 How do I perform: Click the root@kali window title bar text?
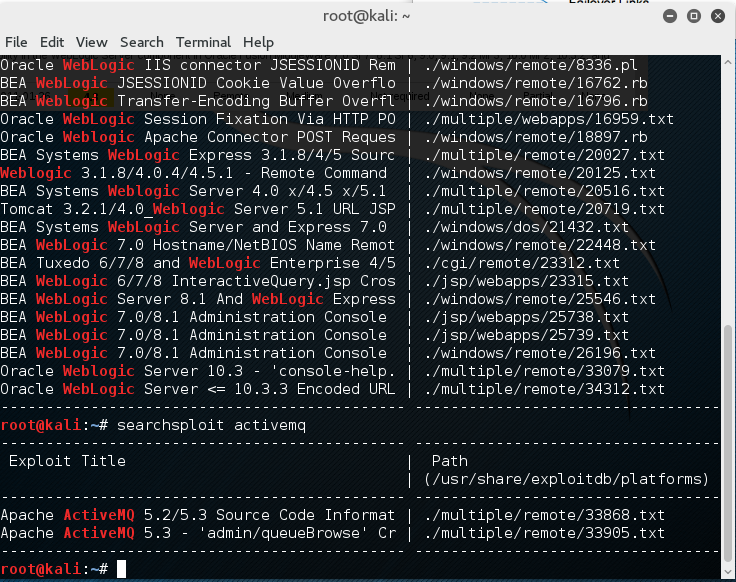point(366,16)
